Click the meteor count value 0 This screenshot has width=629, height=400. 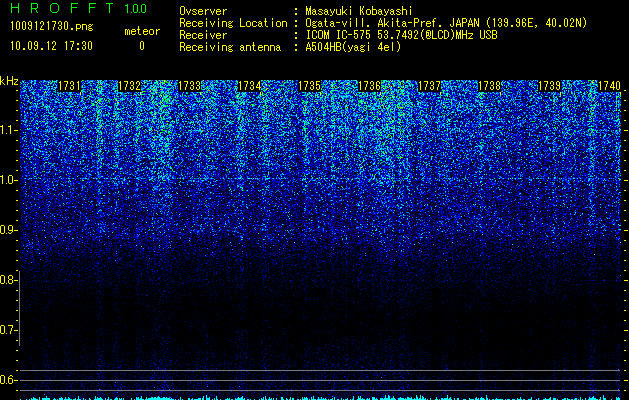pos(142,46)
